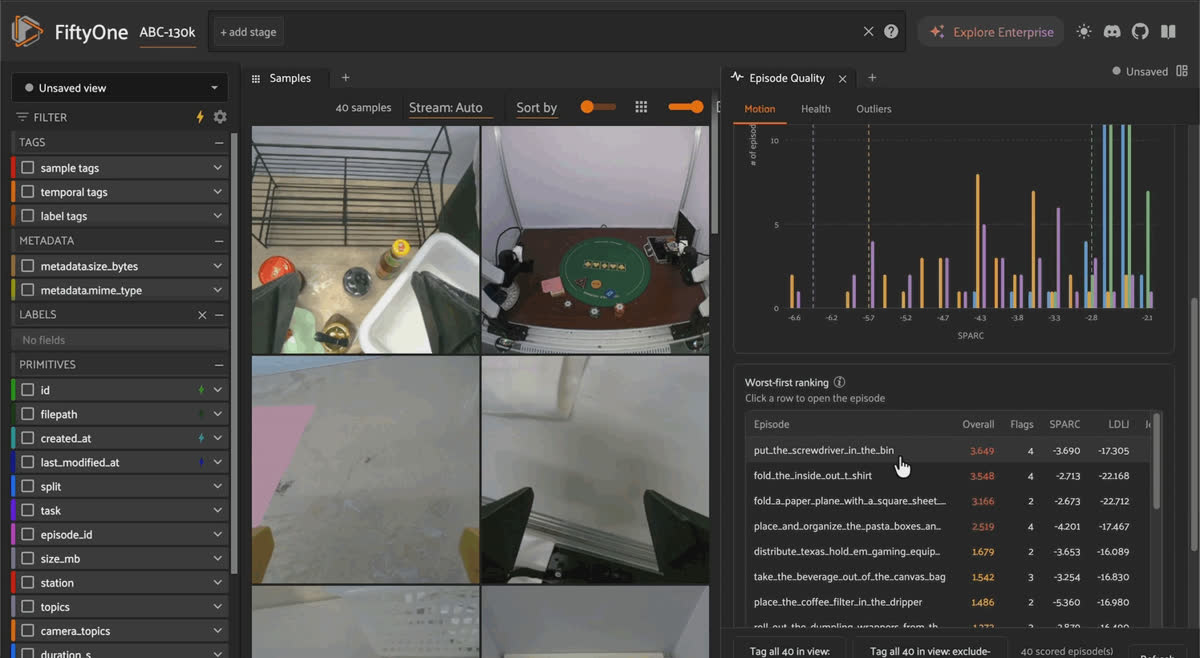Screen dimensions: 1200x658
Task: Adjust the right orange zoom slider
Action: [686, 107]
